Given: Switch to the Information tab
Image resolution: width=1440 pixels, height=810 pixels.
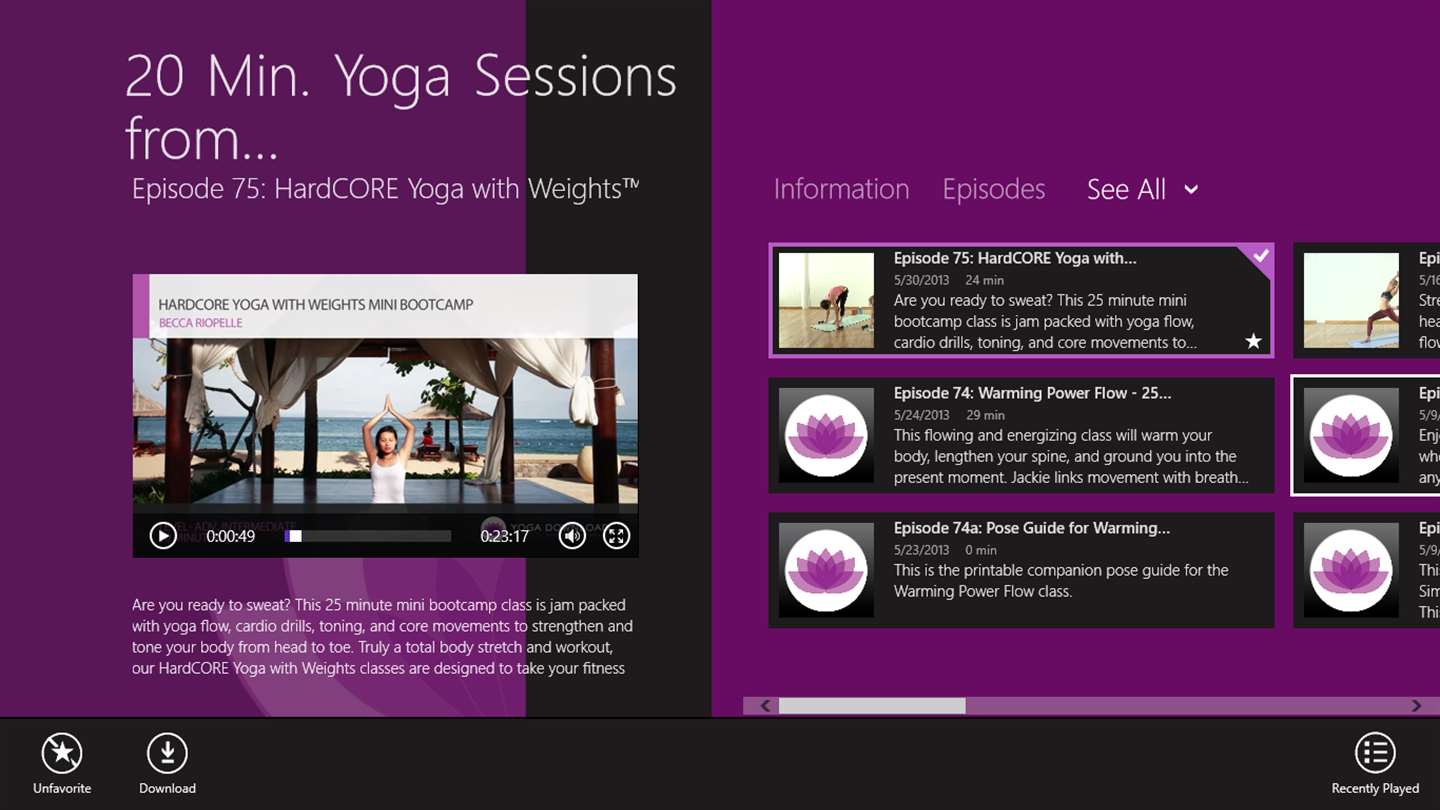Looking at the screenshot, I should click(841, 190).
